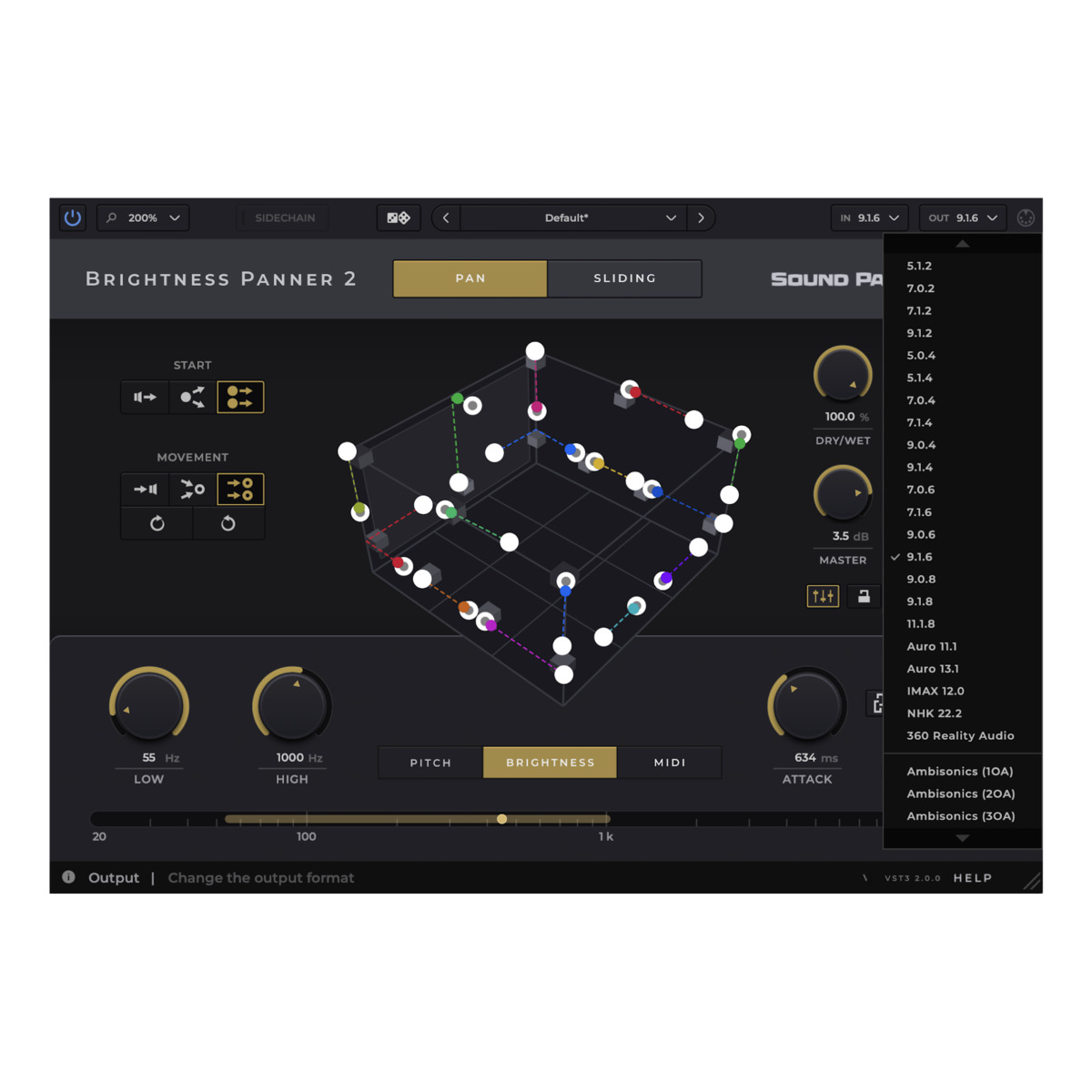Open the Default preset dropdown
The image size is (1092, 1092).
(573, 218)
